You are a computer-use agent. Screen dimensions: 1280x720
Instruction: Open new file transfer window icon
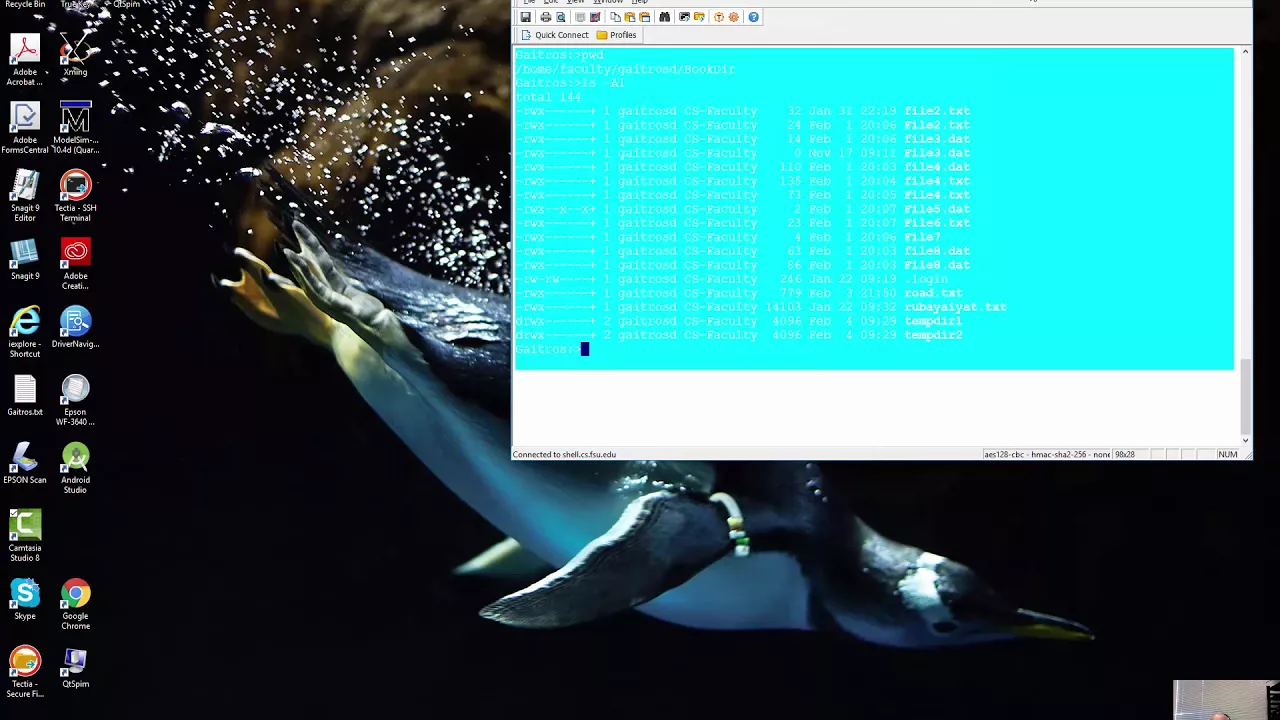(699, 17)
